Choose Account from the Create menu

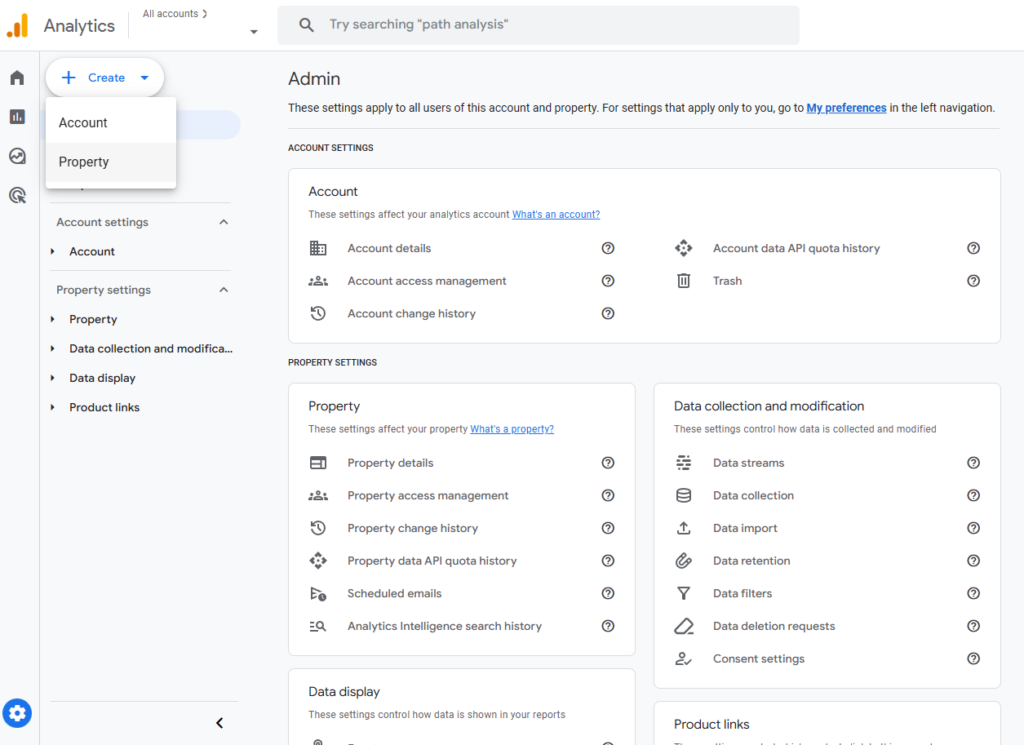pyautogui.click(x=83, y=123)
